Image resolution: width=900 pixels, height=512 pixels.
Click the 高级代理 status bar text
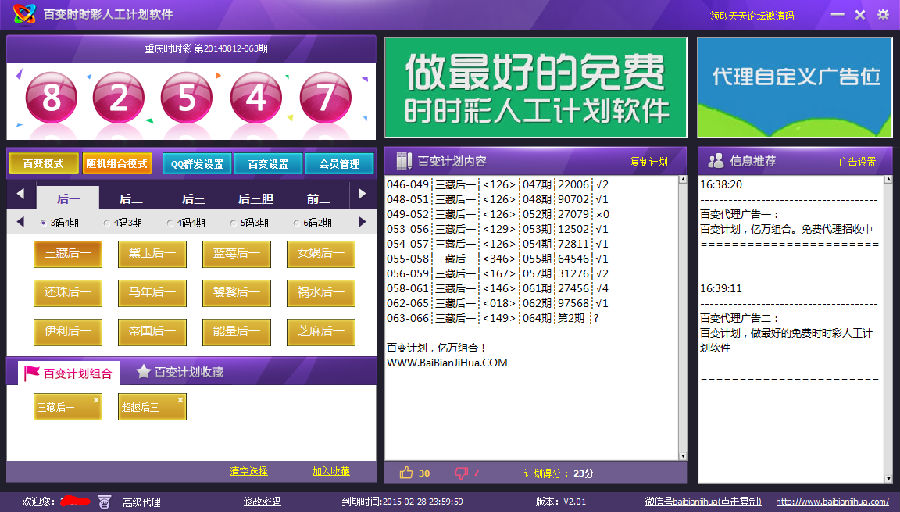click(141, 502)
